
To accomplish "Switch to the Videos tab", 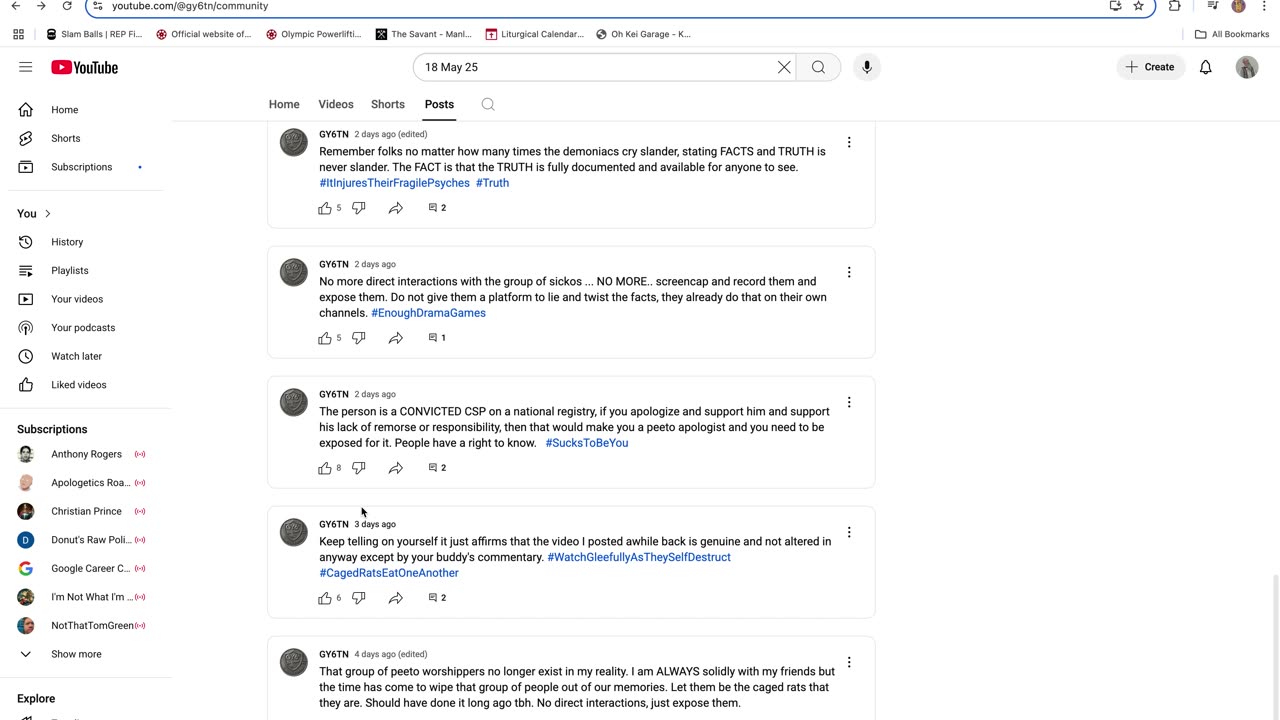I will coord(336,104).
